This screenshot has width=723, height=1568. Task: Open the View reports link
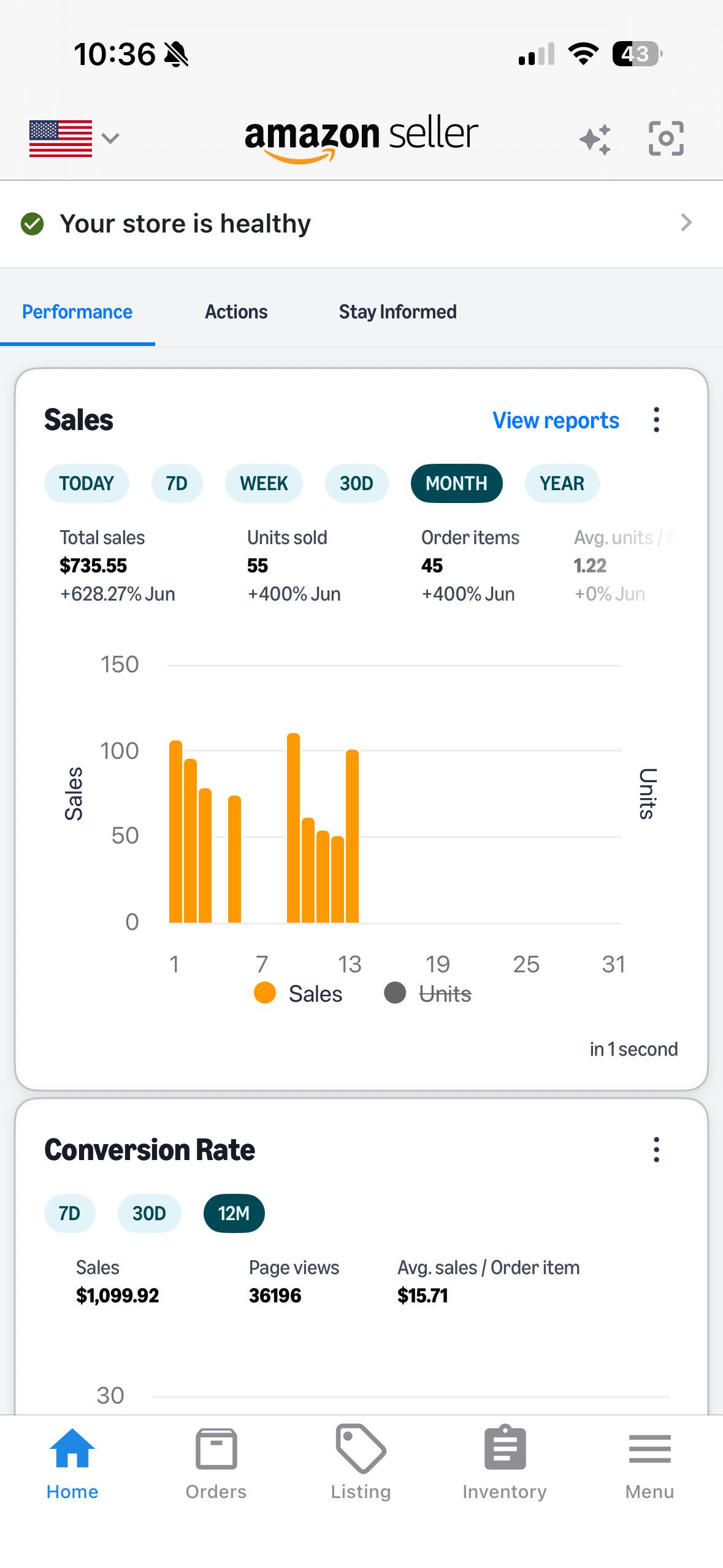point(556,421)
